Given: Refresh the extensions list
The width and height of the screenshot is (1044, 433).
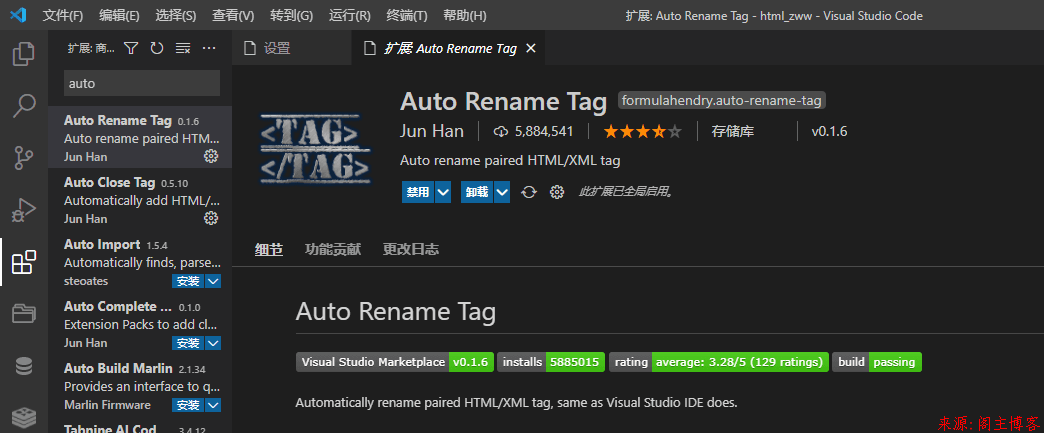Looking at the screenshot, I should pos(156,48).
